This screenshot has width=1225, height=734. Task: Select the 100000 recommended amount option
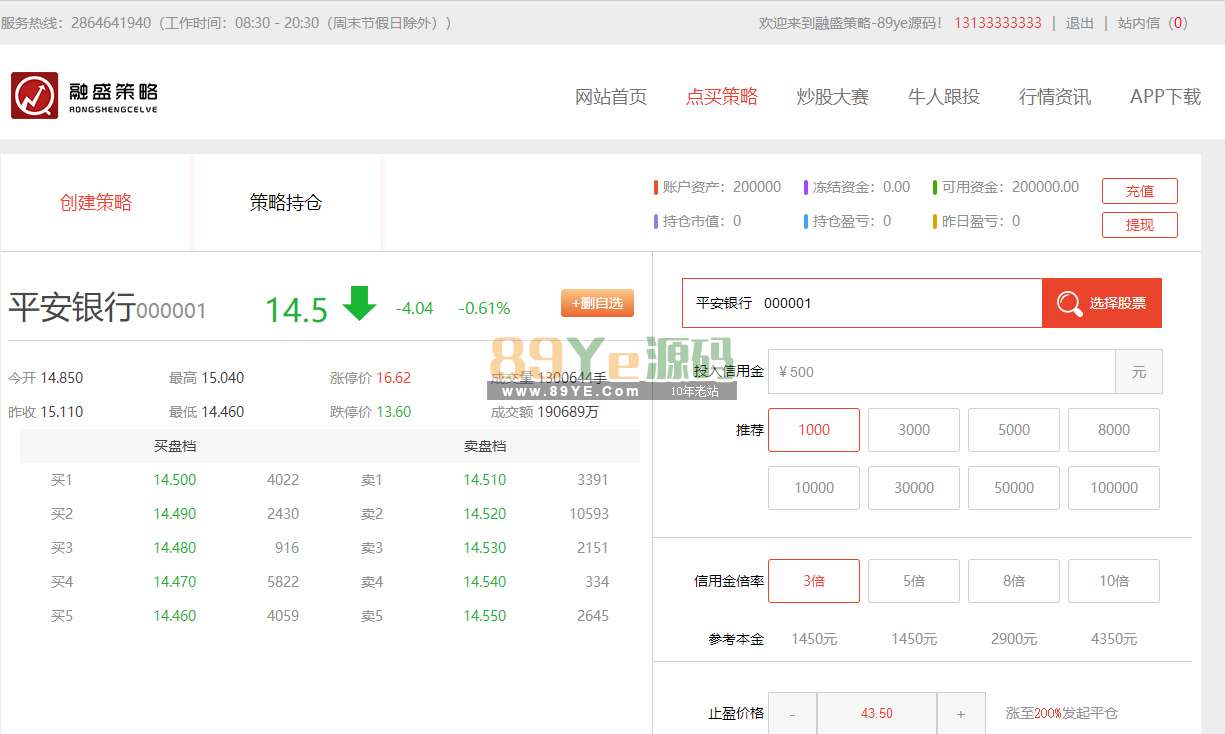tap(1114, 488)
